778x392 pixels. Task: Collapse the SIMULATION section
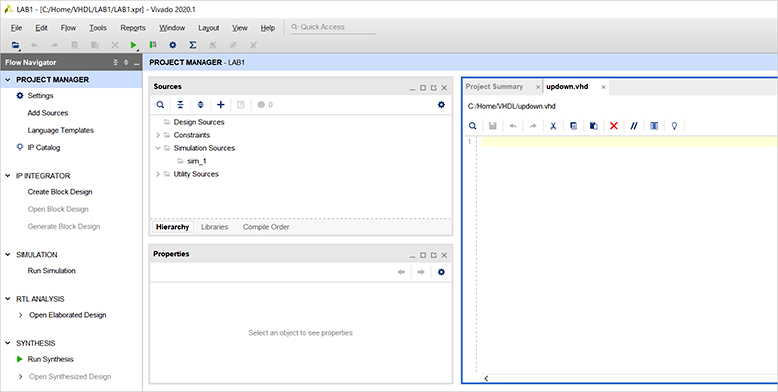tap(7, 255)
